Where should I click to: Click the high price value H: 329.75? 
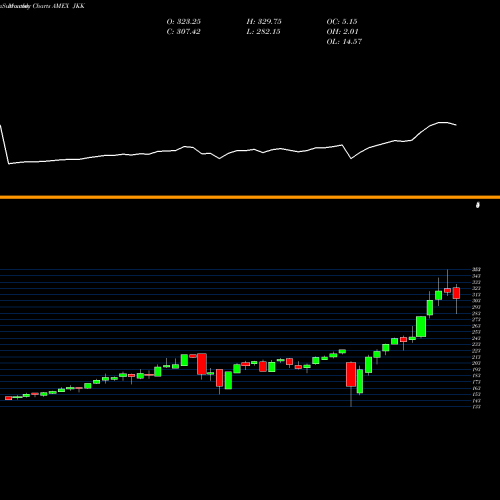pyautogui.click(x=264, y=22)
